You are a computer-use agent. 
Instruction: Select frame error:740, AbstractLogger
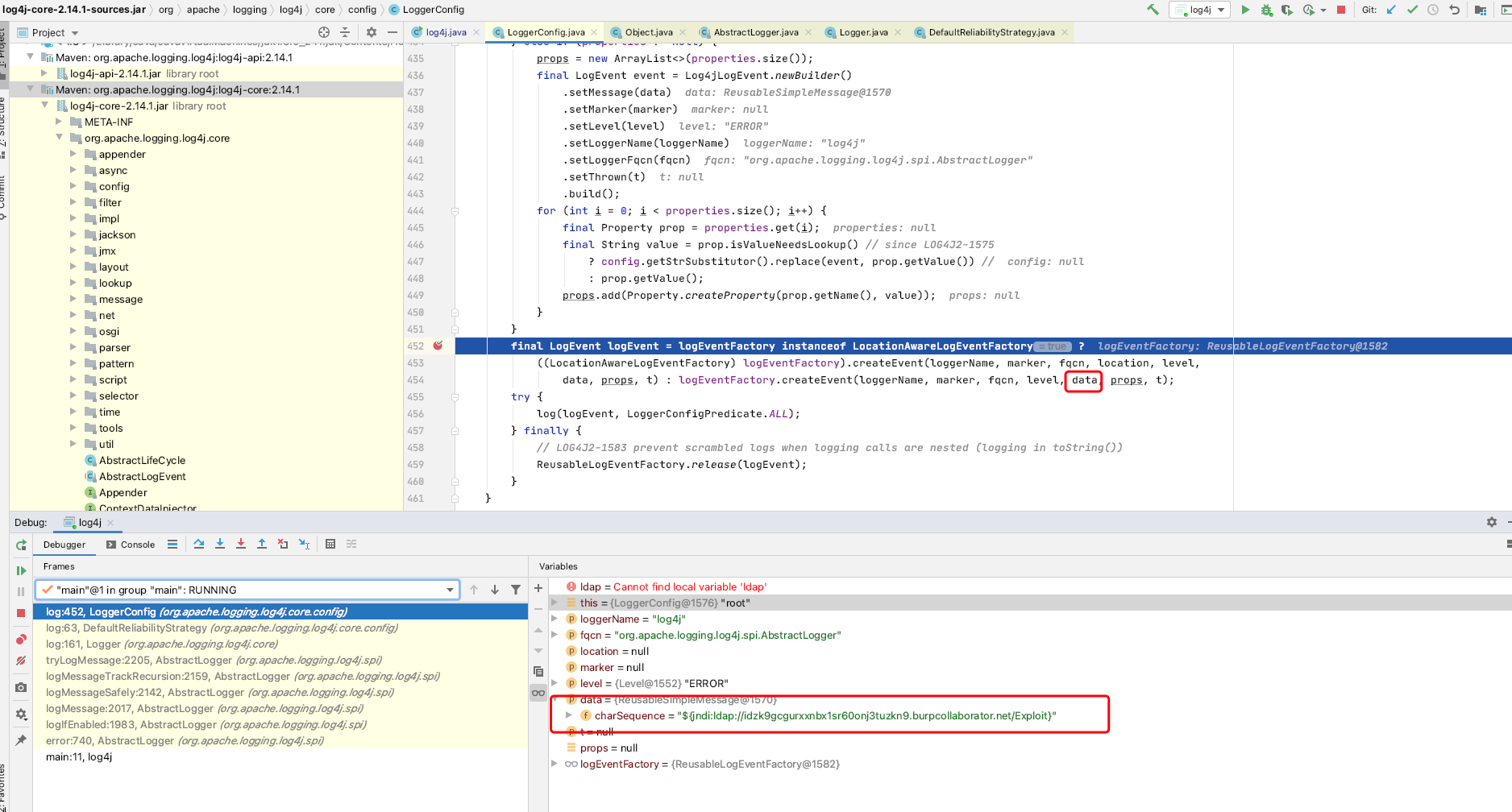[x=280, y=740]
